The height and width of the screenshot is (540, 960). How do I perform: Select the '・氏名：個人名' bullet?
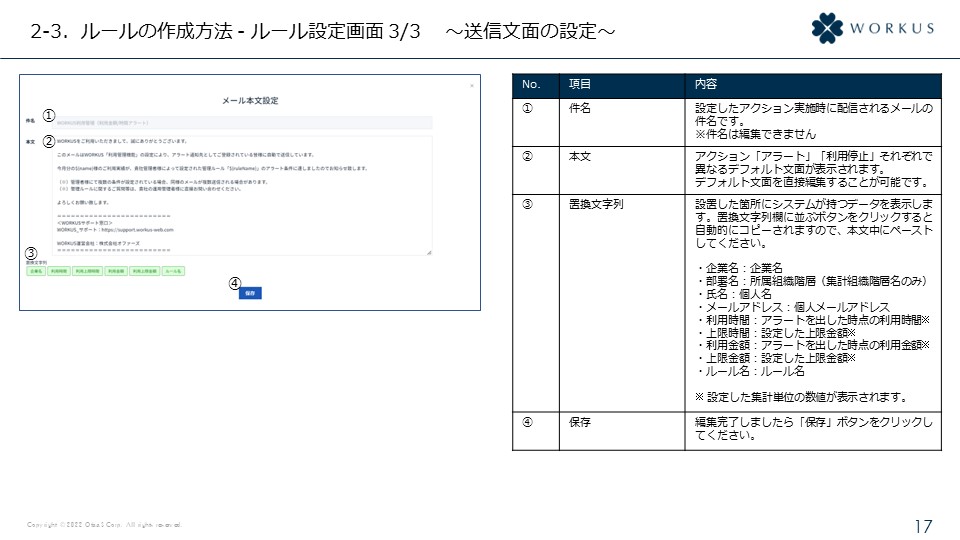(x=734, y=294)
